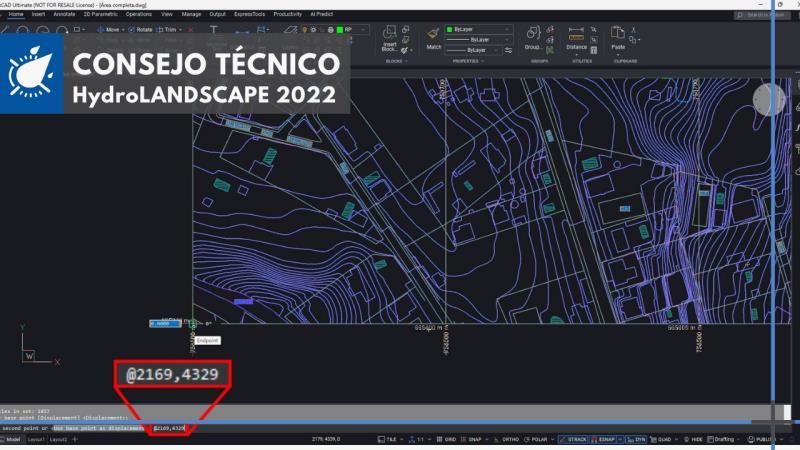The image size is (800, 450).
Task: Toggle DYN dynamic input in status bar
Action: [636, 439]
